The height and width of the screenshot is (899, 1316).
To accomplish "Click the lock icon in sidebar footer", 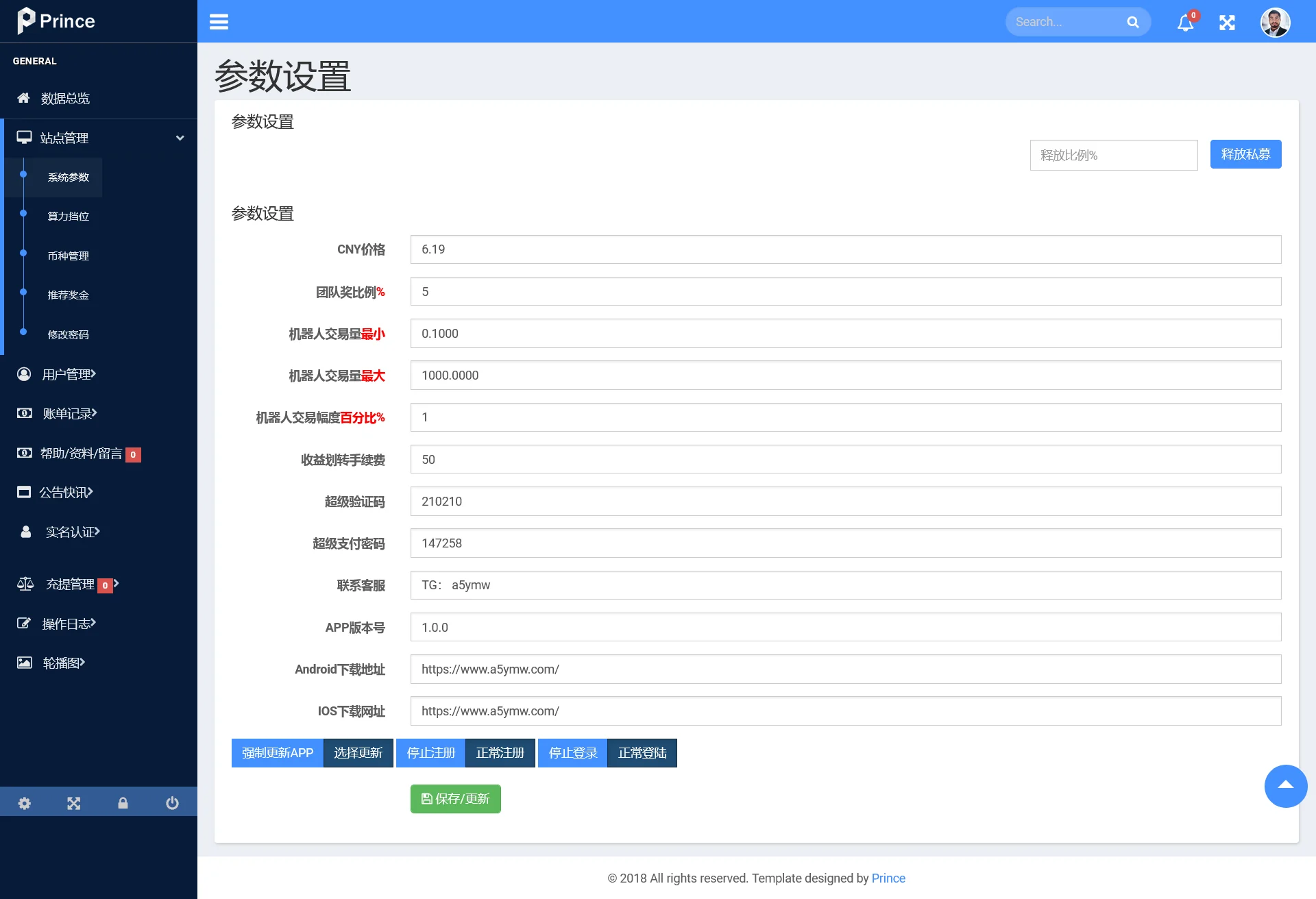I will tap(123, 803).
